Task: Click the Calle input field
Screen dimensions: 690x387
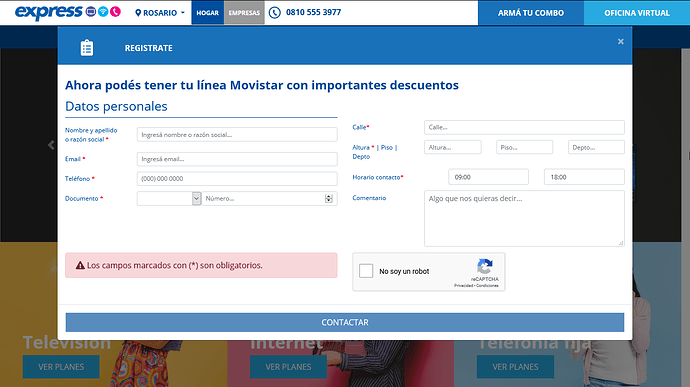Action: [524, 127]
